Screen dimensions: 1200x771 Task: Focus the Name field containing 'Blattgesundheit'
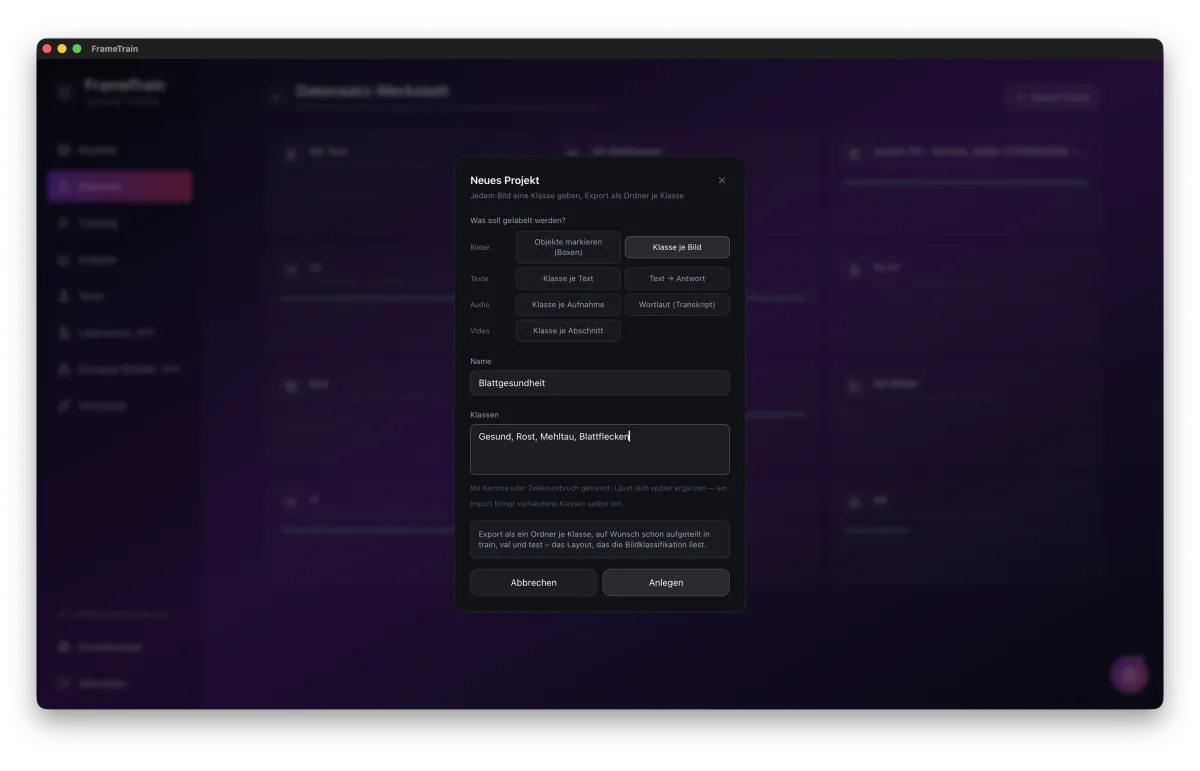coord(600,383)
